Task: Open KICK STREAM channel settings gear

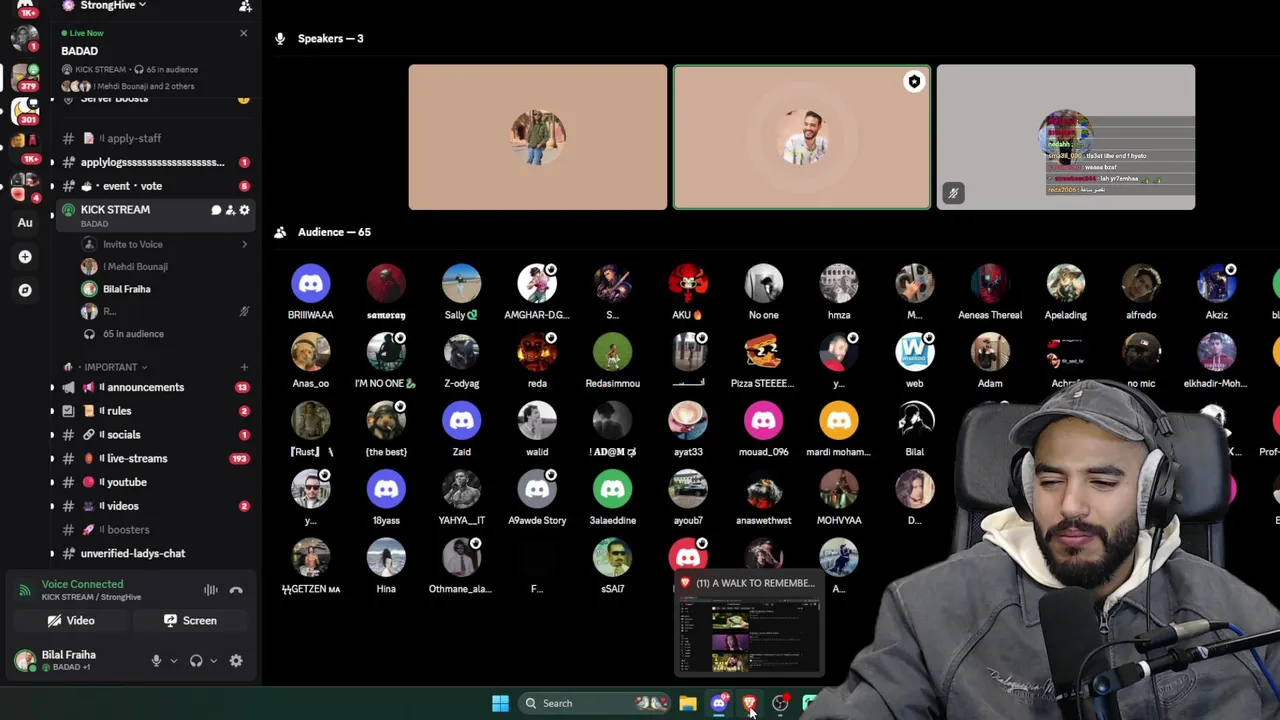Action: [x=244, y=210]
